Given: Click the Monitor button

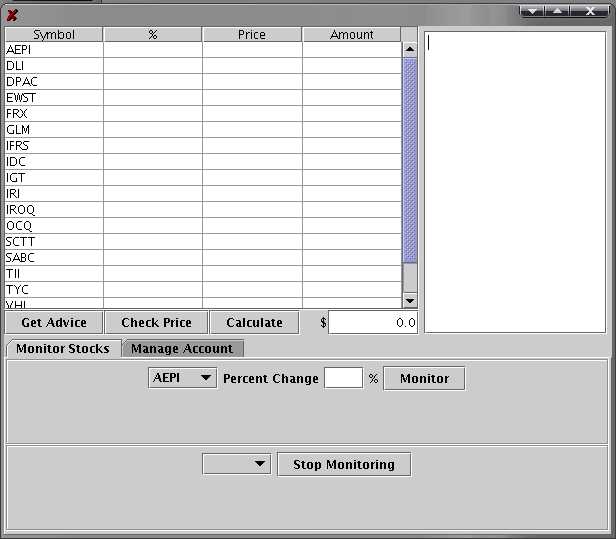Looking at the screenshot, I should (x=424, y=378).
